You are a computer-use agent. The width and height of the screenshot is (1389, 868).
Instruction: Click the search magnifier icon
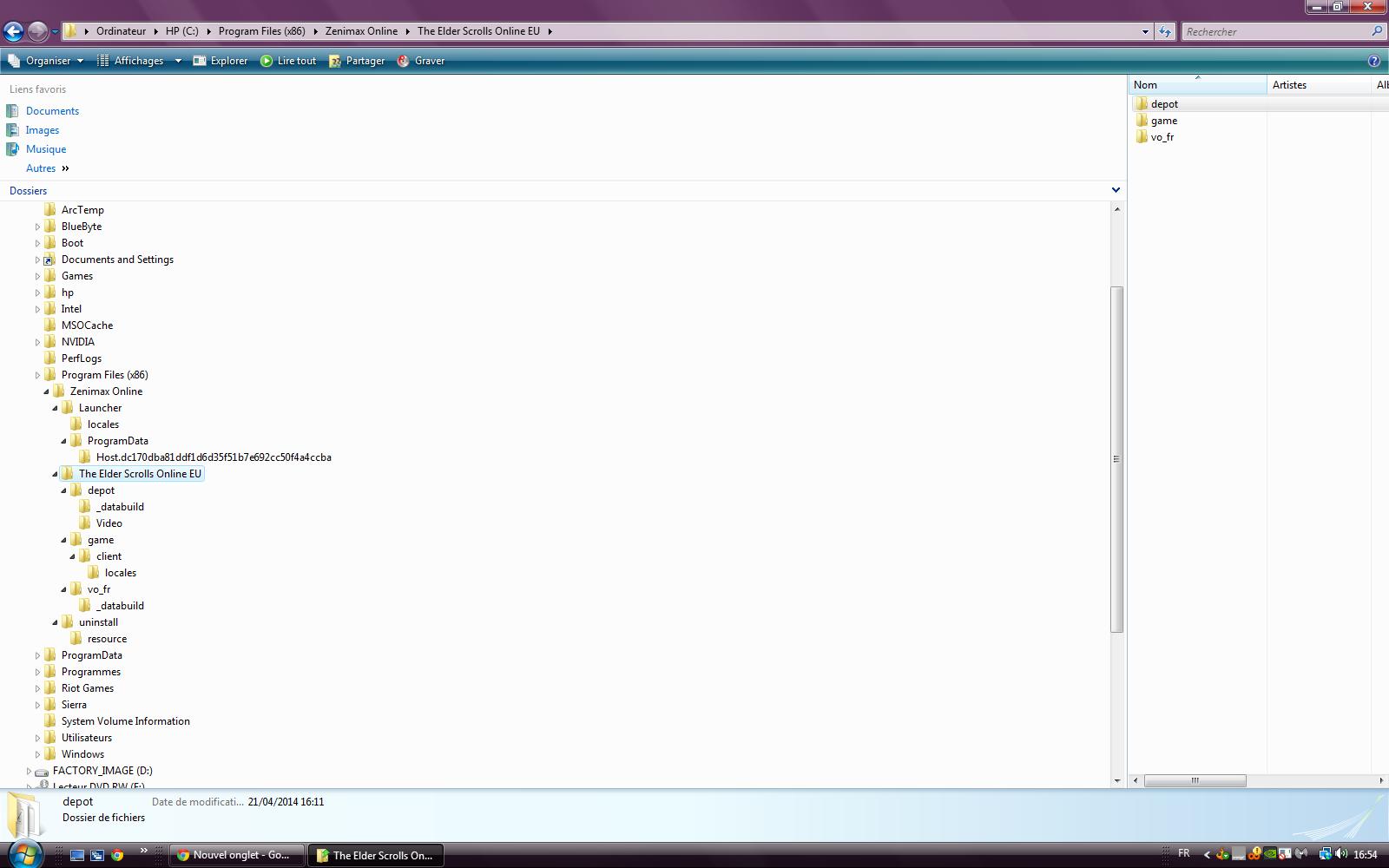[x=1377, y=31]
